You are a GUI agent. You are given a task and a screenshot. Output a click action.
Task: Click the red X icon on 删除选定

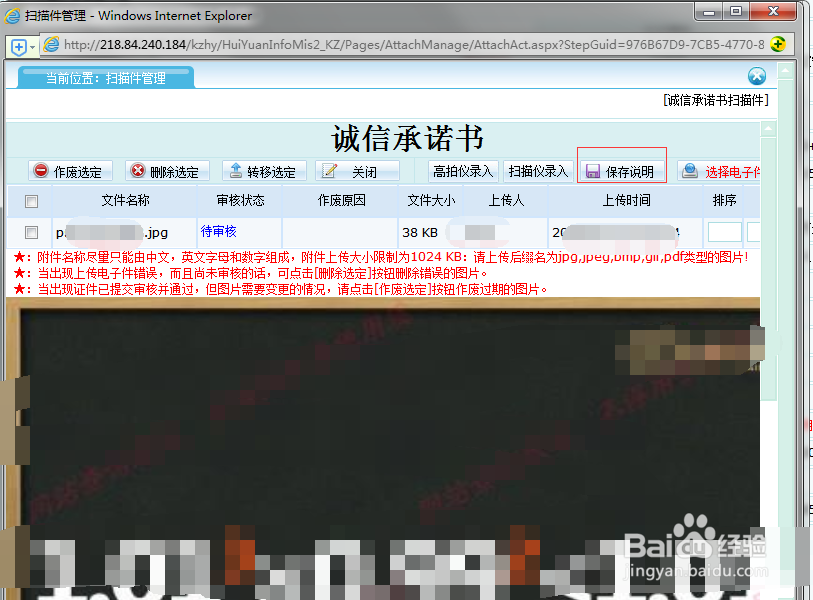(137, 170)
